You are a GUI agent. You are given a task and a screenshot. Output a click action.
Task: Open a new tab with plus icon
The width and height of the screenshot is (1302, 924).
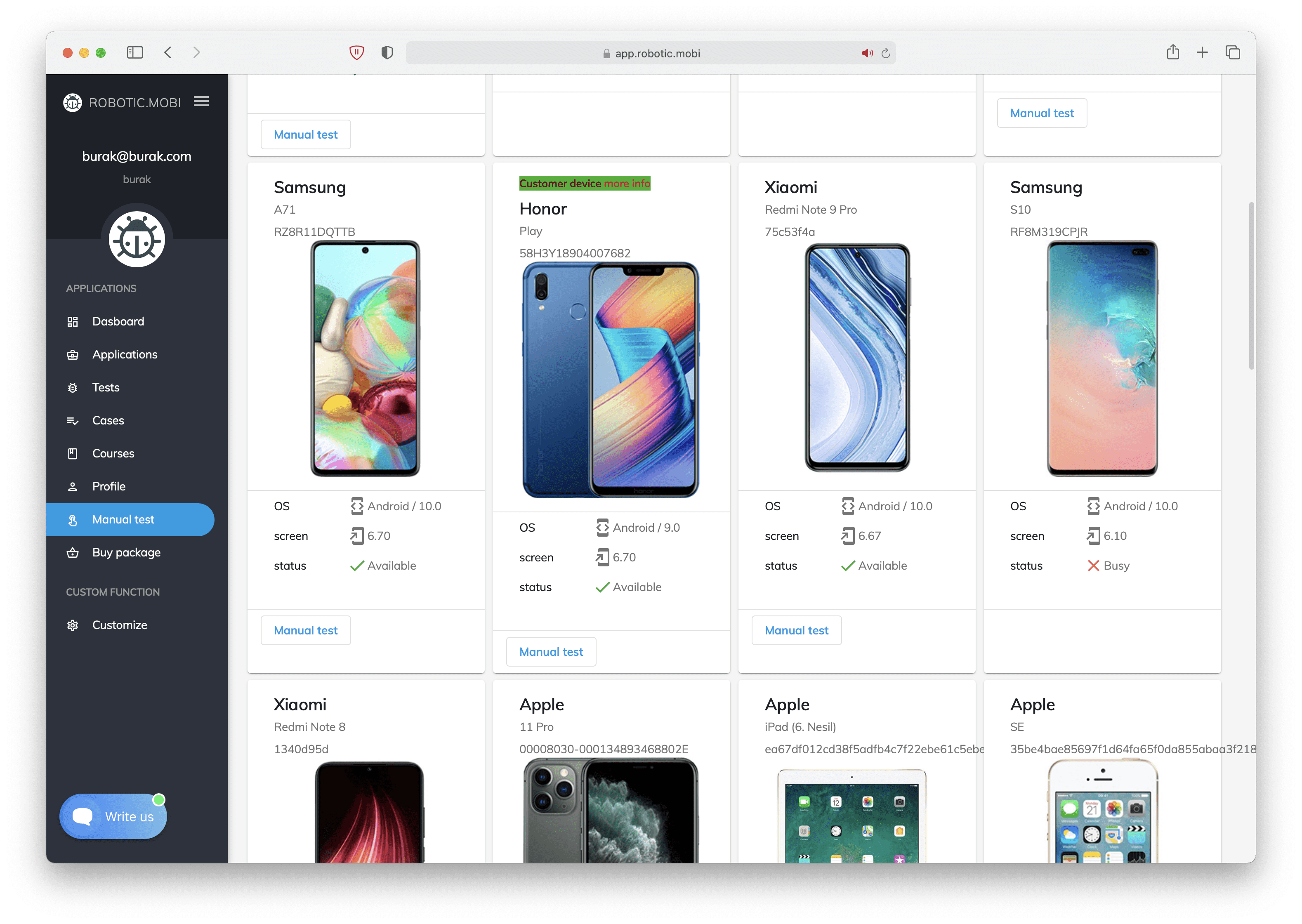pos(1202,52)
